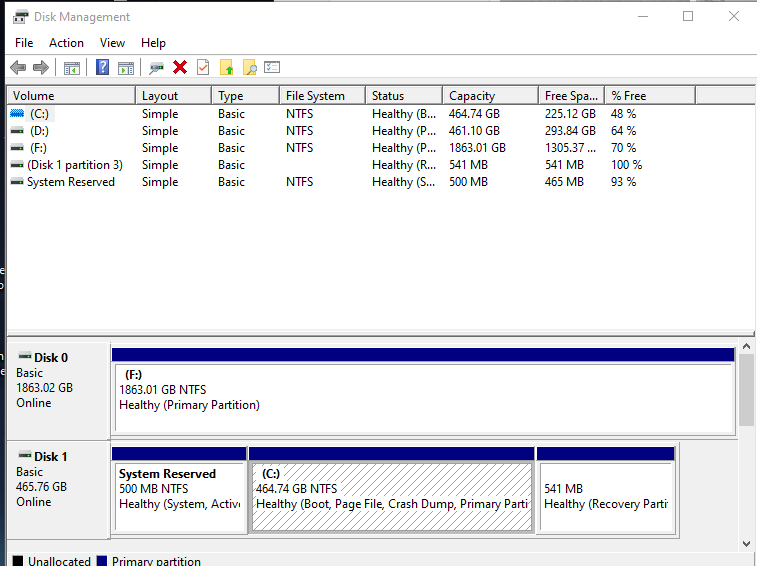Open the File menu
The image size is (757, 566).
point(24,43)
